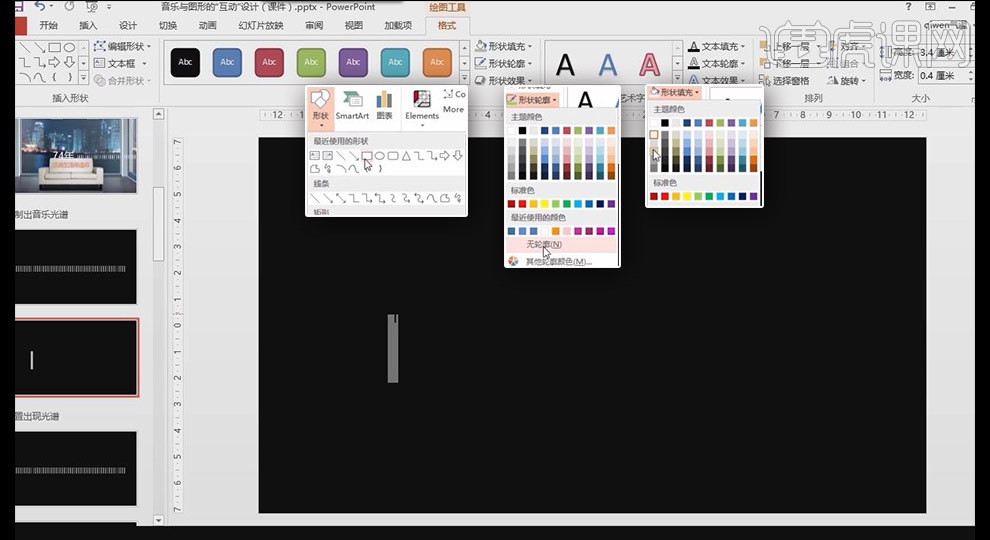990x540 pixels.
Task: Open the Elements add-in icon
Action: (x=422, y=105)
